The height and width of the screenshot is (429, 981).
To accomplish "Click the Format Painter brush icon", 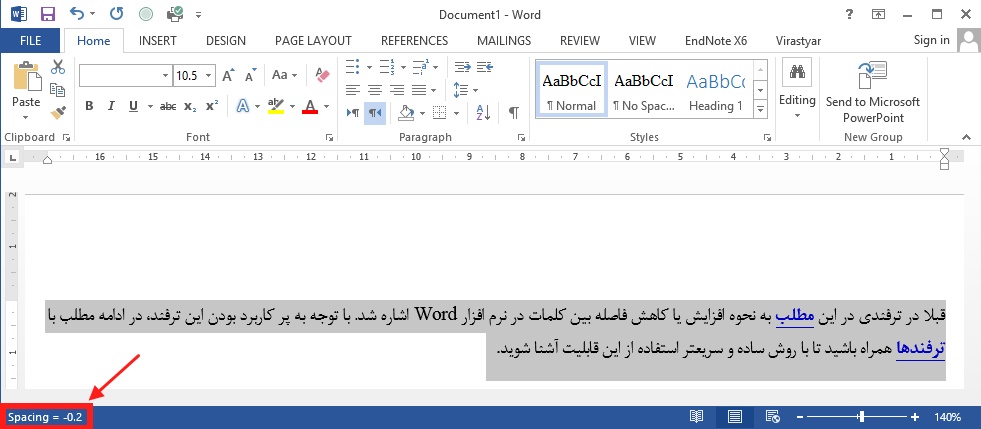I will (58, 112).
